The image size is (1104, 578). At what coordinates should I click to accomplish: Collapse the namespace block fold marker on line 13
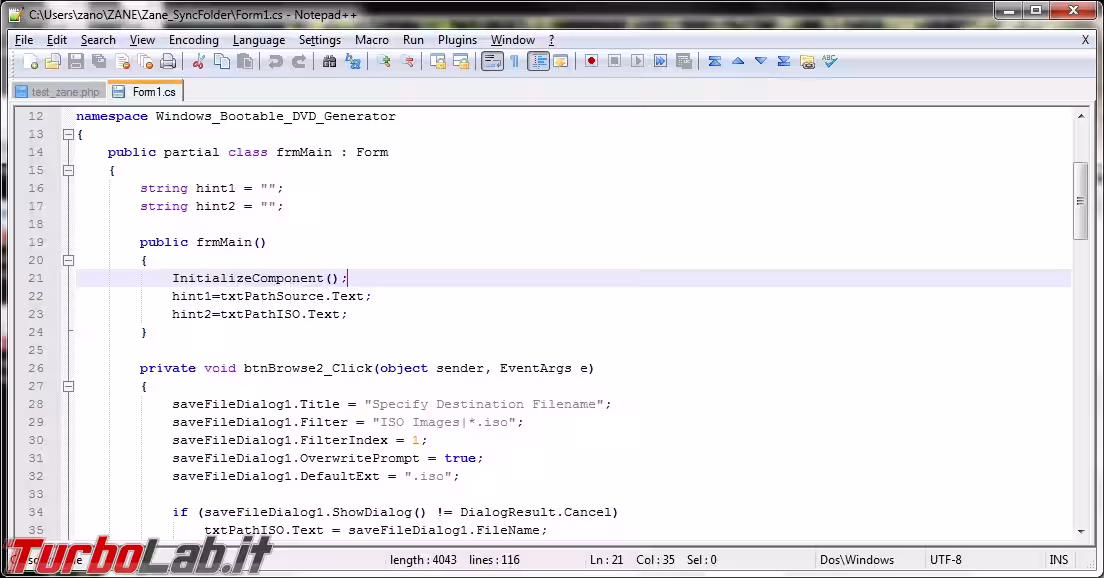click(x=68, y=134)
